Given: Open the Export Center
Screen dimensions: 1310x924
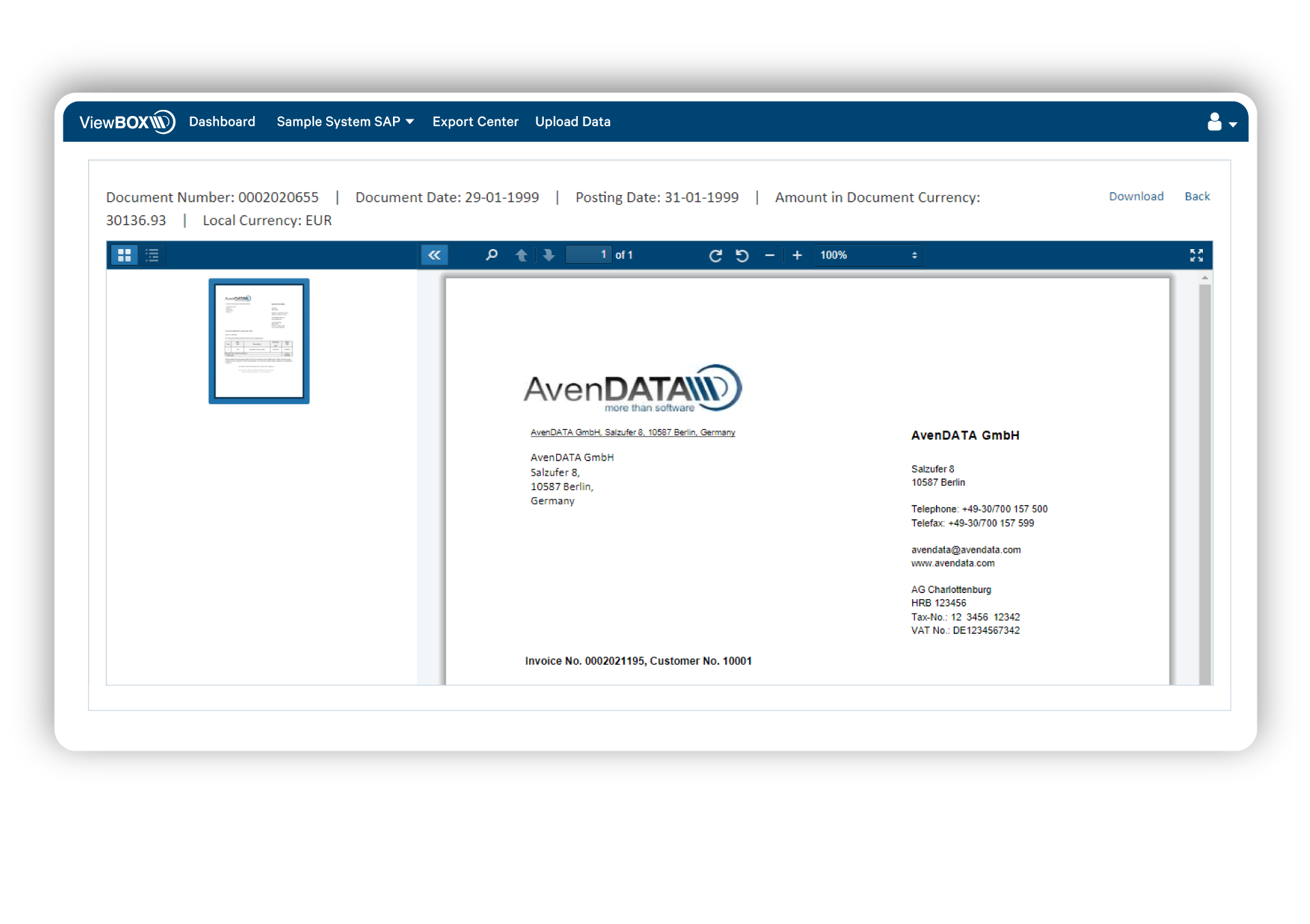Looking at the screenshot, I should tap(475, 121).
